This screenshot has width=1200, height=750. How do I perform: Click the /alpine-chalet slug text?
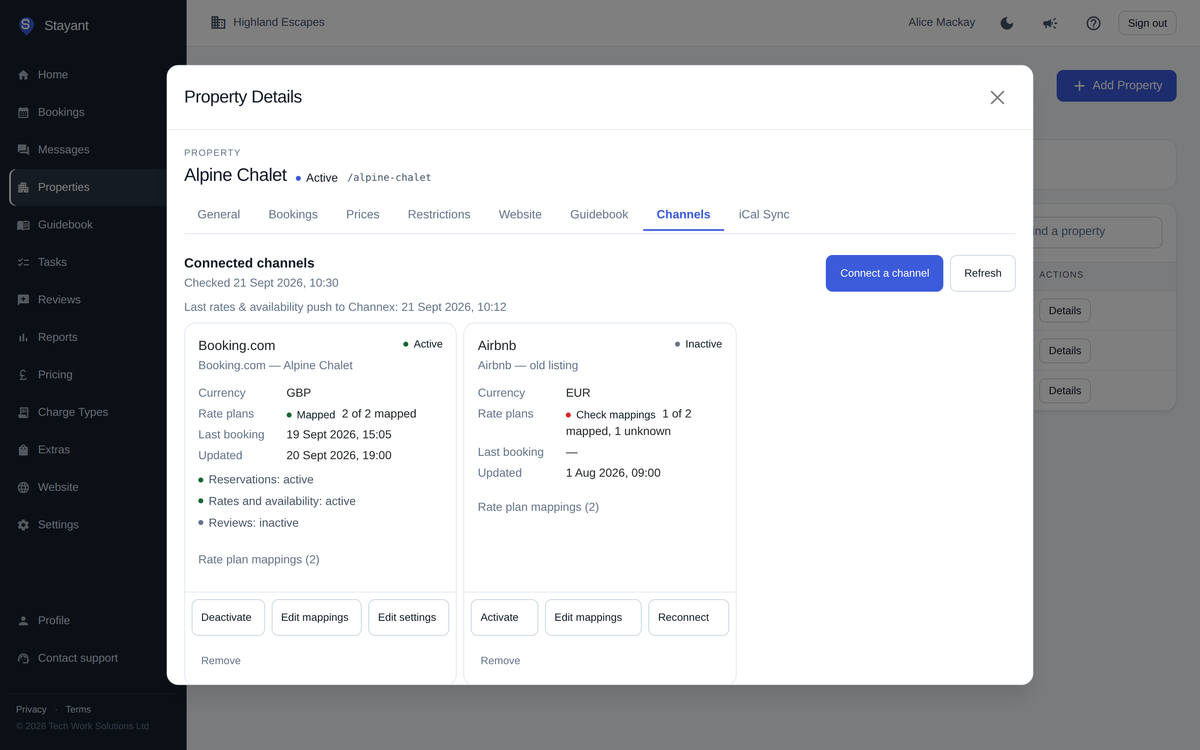tap(389, 178)
